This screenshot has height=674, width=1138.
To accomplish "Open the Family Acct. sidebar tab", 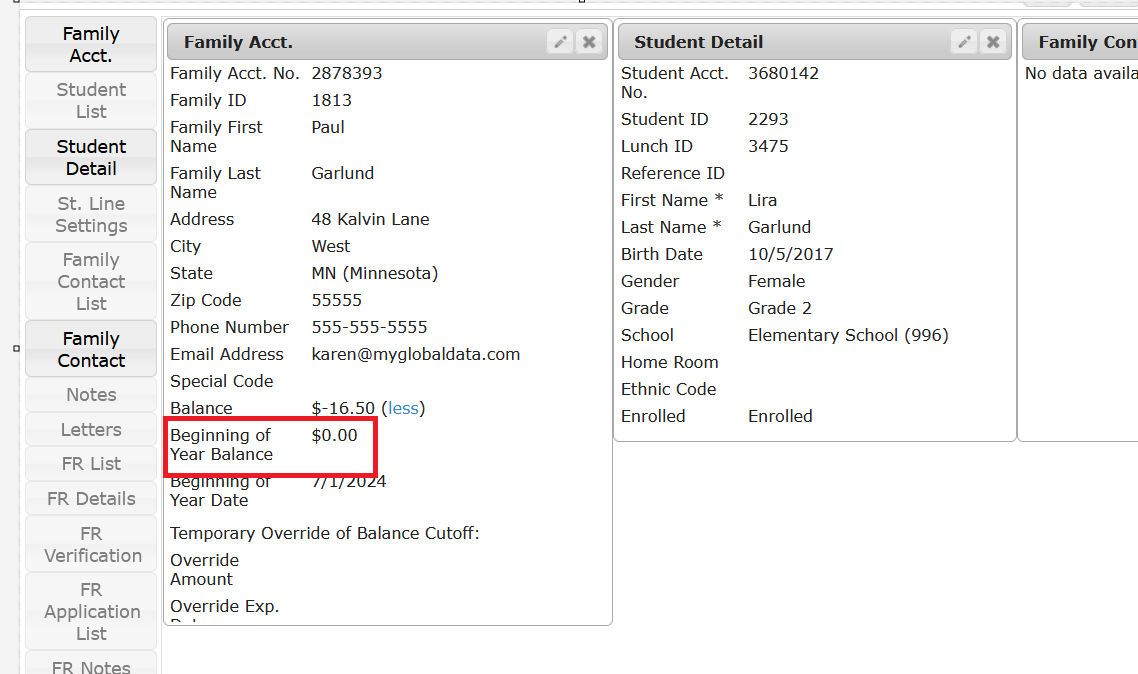I will [x=91, y=45].
